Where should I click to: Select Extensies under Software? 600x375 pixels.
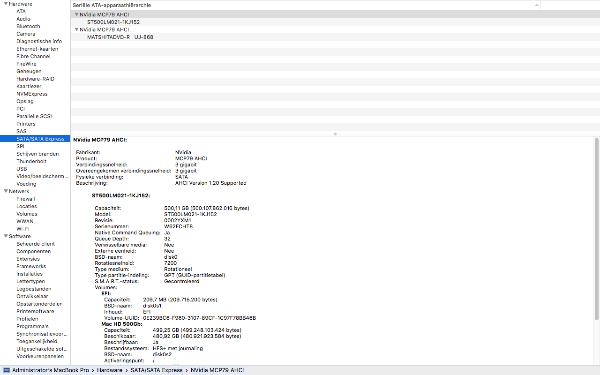pyautogui.click(x=28, y=259)
